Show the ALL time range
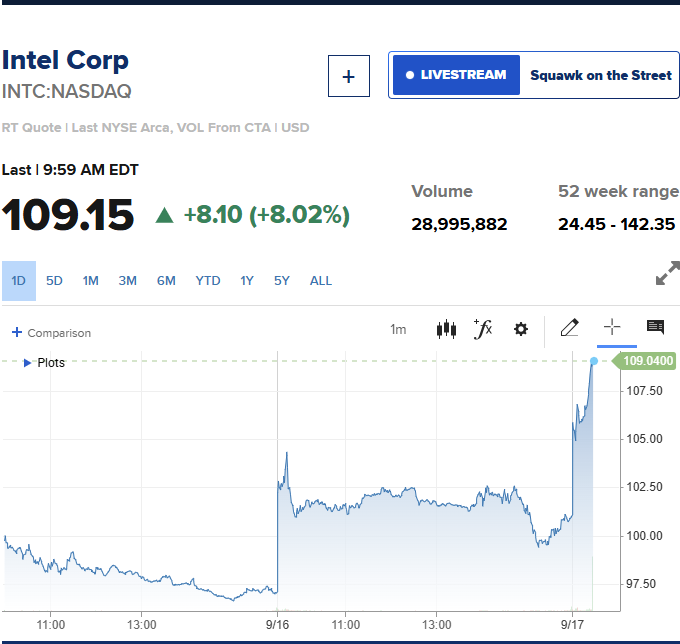This screenshot has height=644, width=680. (320, 281)
